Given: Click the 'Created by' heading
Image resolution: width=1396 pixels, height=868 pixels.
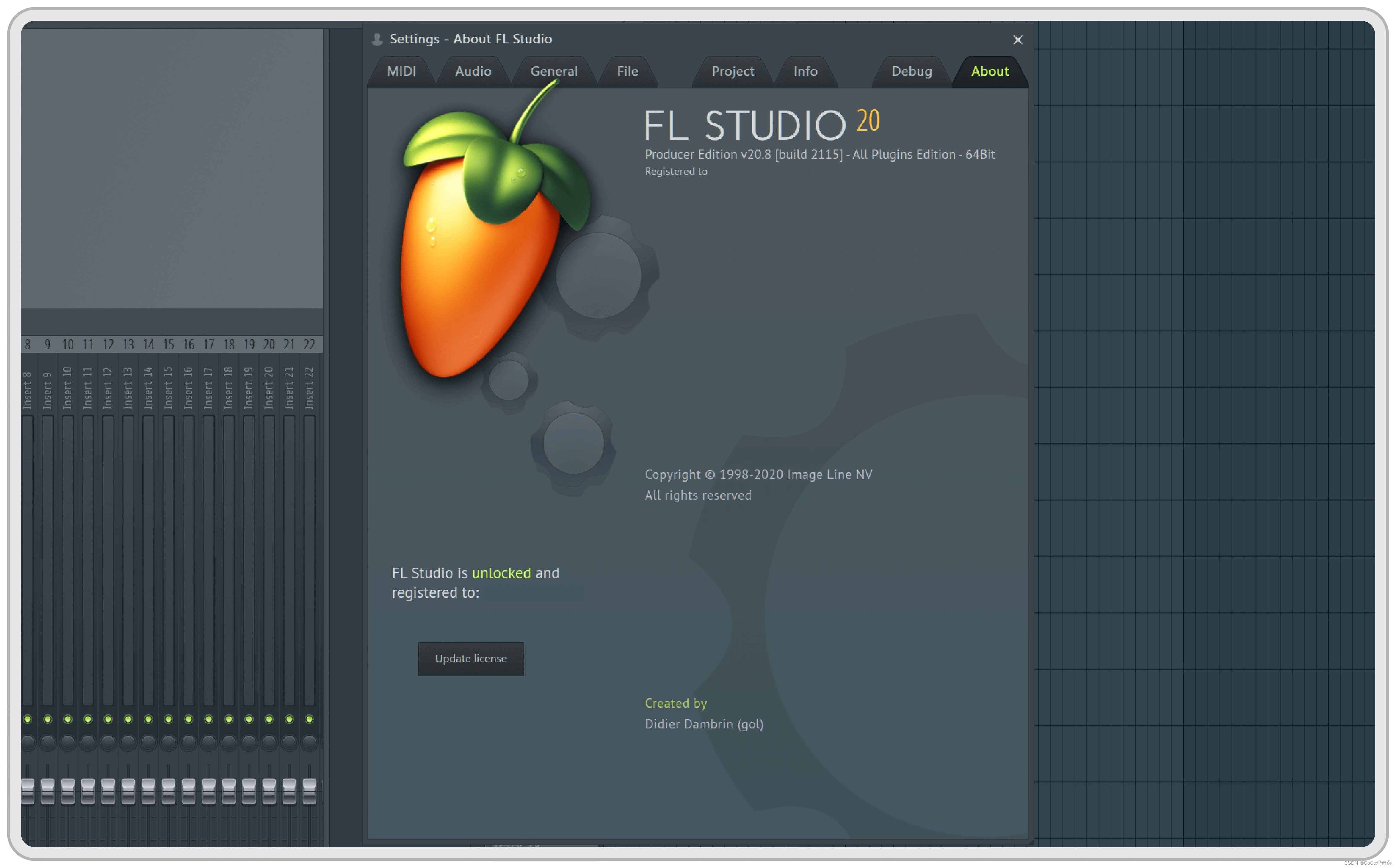Looking at the screenshot, I should [676, 703].
